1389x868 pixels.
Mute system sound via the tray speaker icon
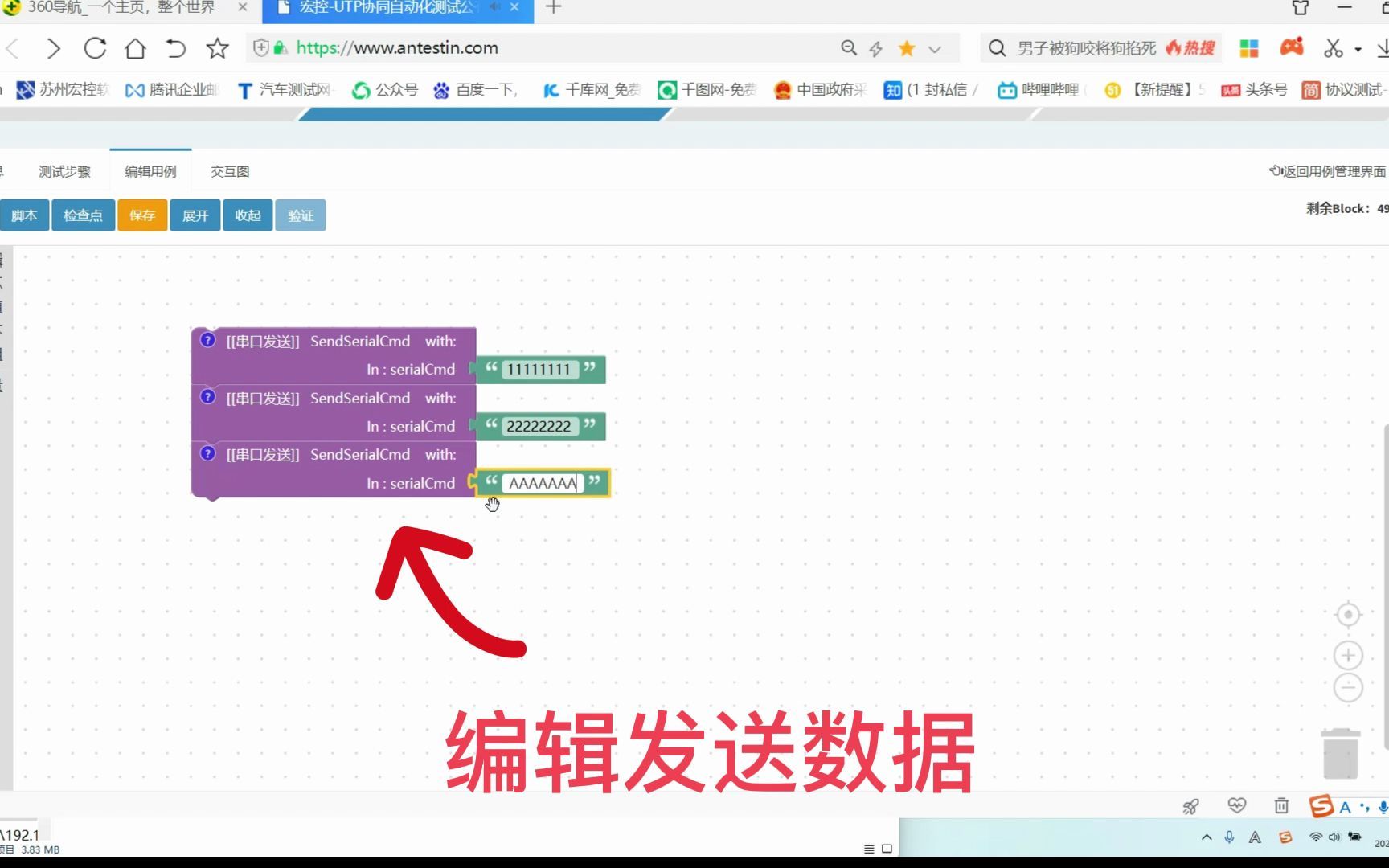[x=1336, y=836]
